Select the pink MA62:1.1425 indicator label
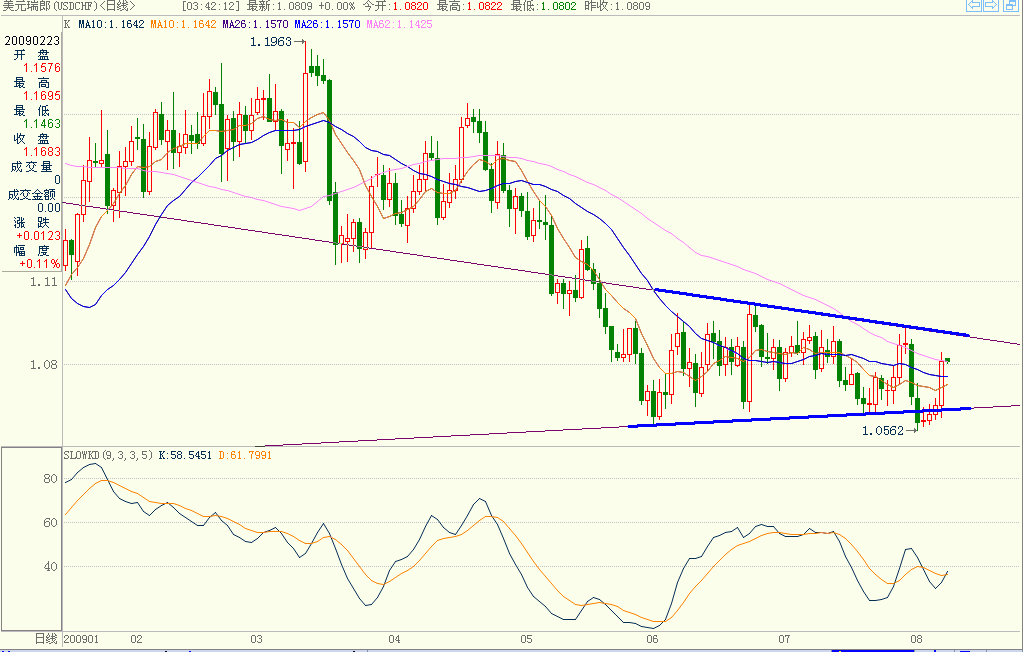 tap(399, 24)
